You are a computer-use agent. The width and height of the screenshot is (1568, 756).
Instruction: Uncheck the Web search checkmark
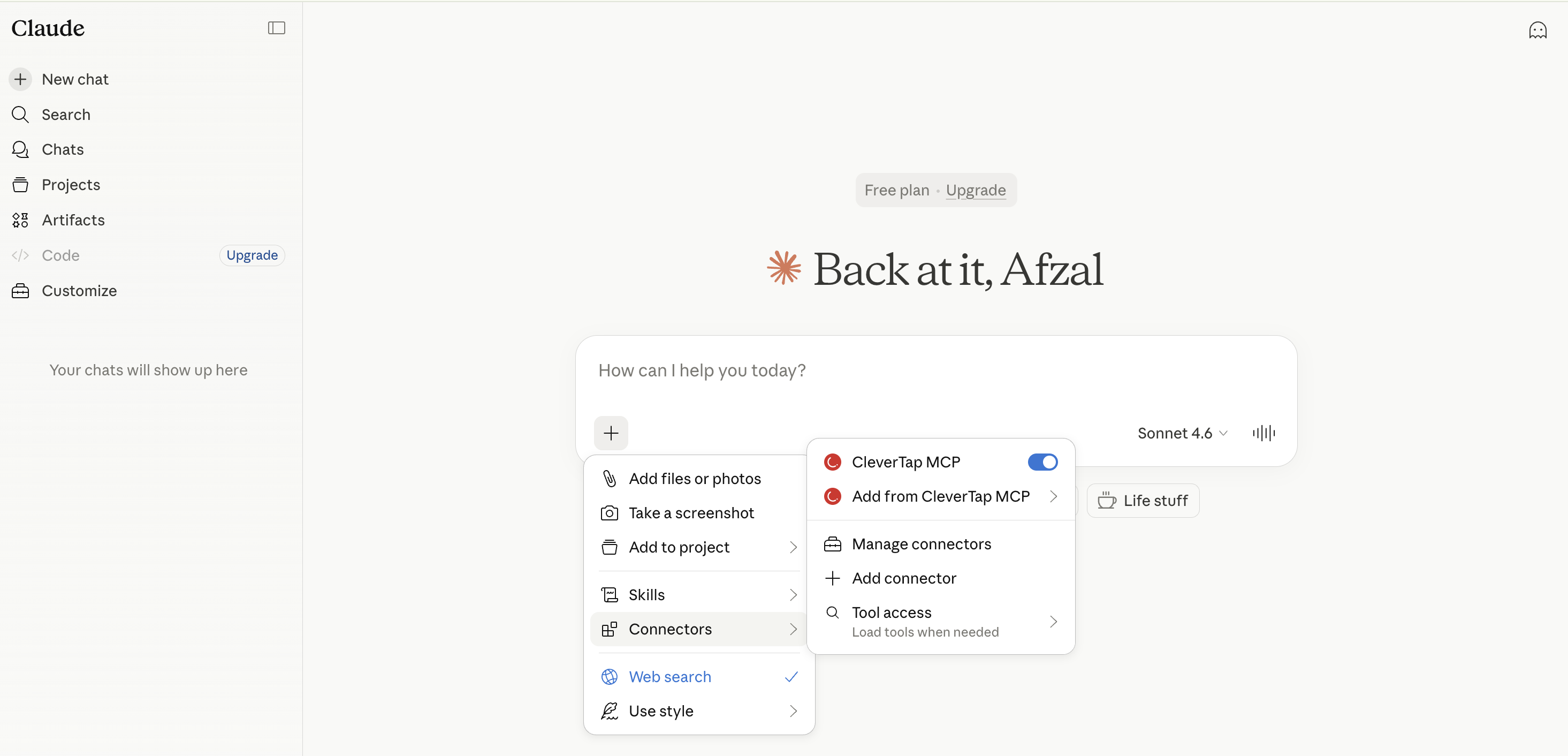791,677
